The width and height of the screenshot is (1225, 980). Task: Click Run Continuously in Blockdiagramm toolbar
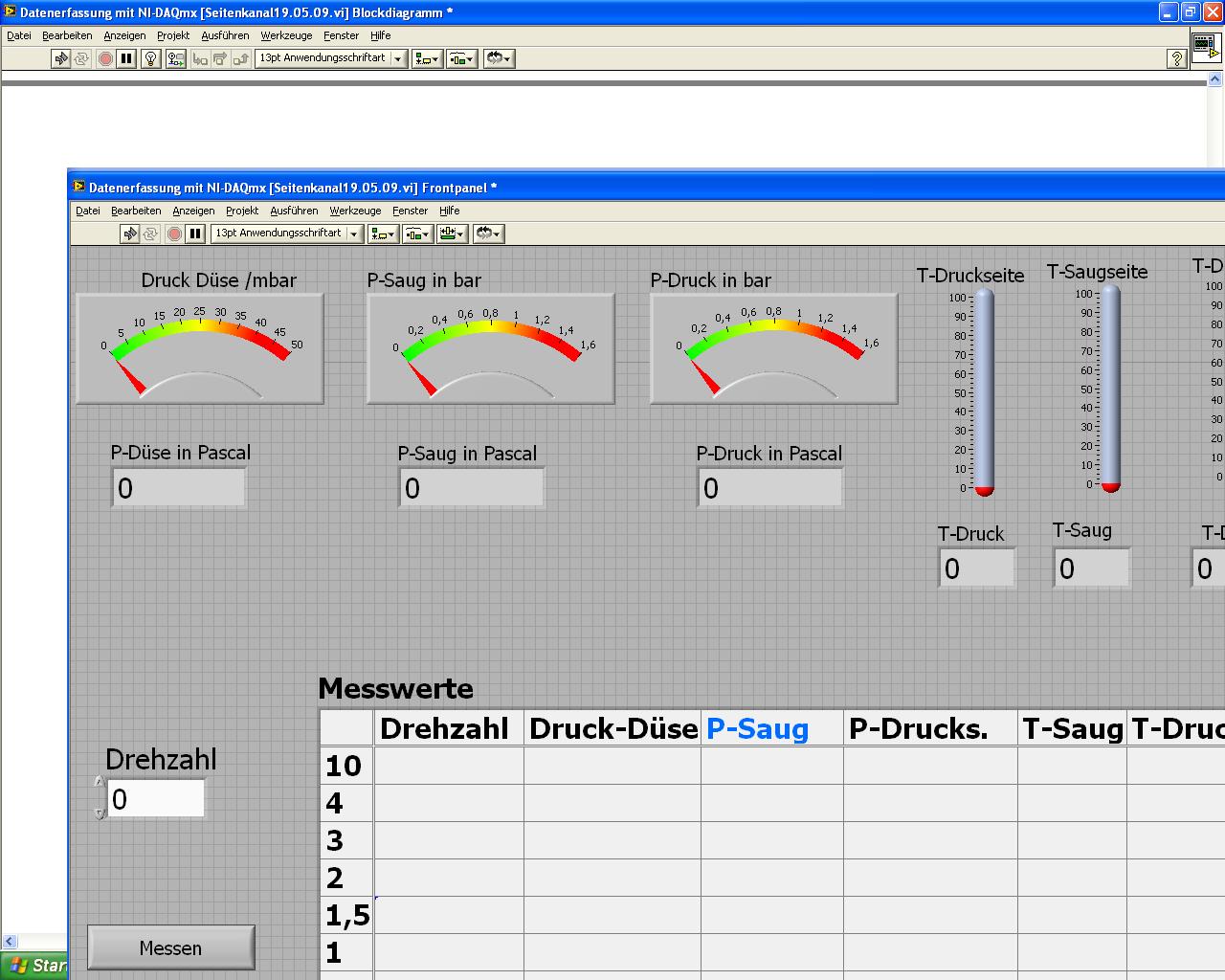coord(82,58)
